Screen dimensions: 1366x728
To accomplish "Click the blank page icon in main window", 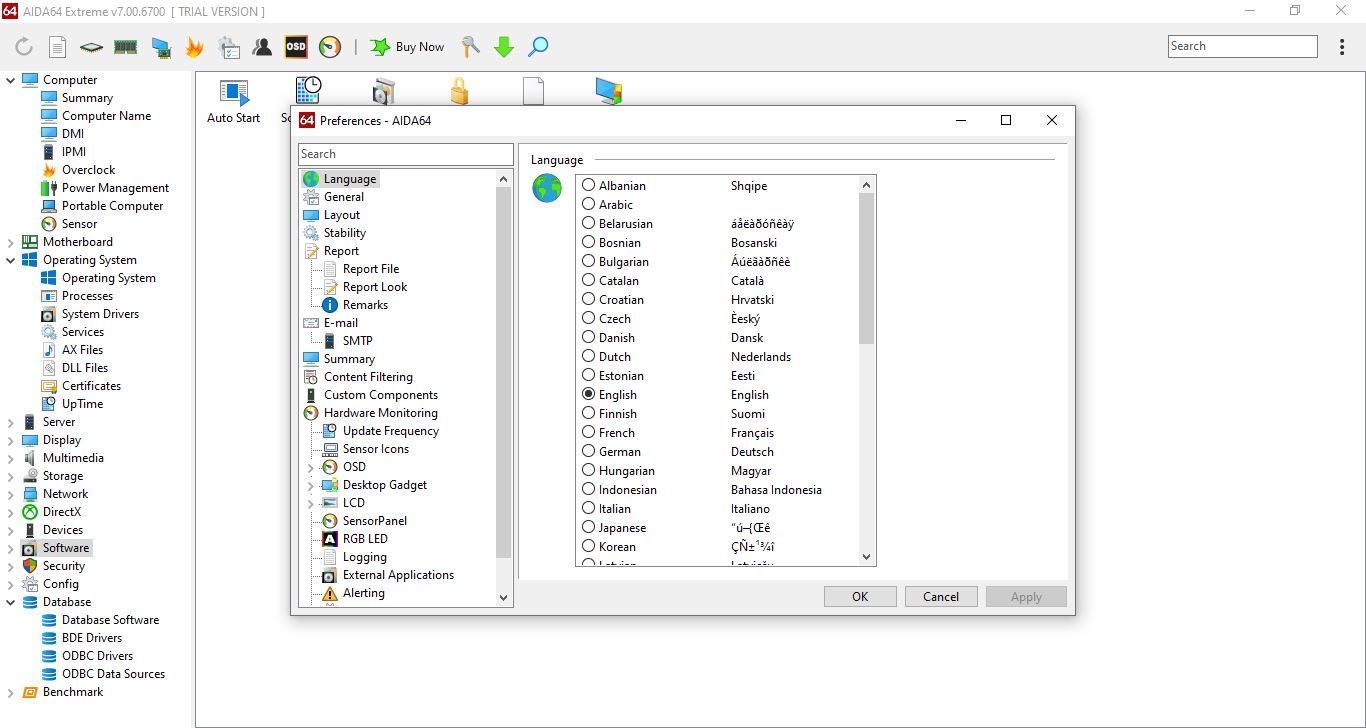I will (x=534, y=91).
